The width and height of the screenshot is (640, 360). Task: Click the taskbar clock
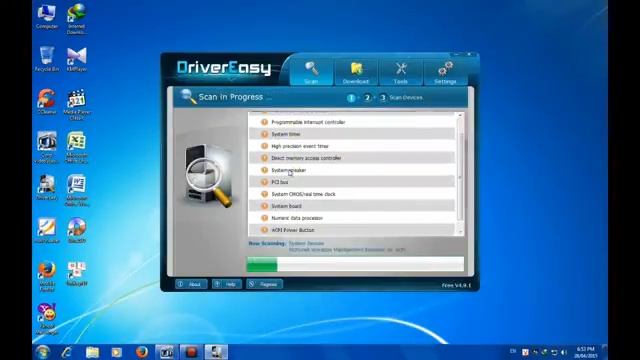coord(586,352)
